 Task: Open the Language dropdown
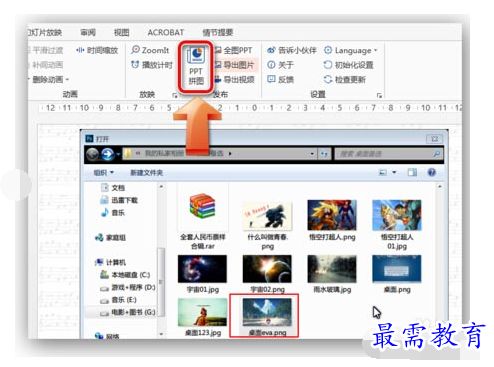coord(350,50)
